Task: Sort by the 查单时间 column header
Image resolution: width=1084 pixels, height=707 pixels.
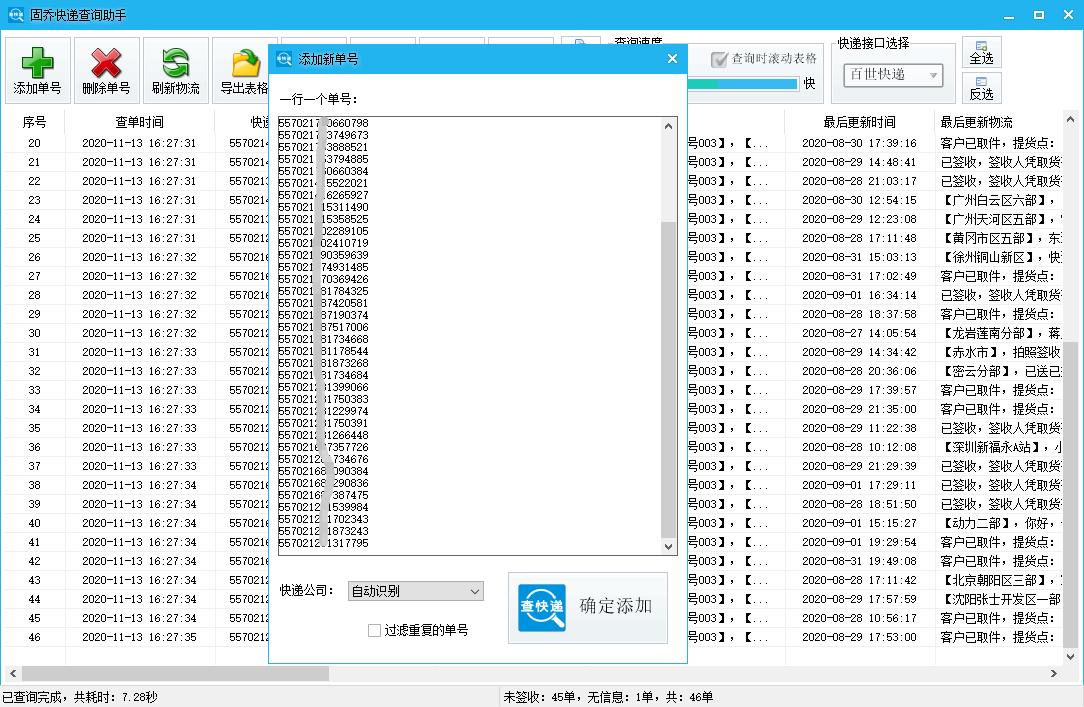Action: point(139,122)
